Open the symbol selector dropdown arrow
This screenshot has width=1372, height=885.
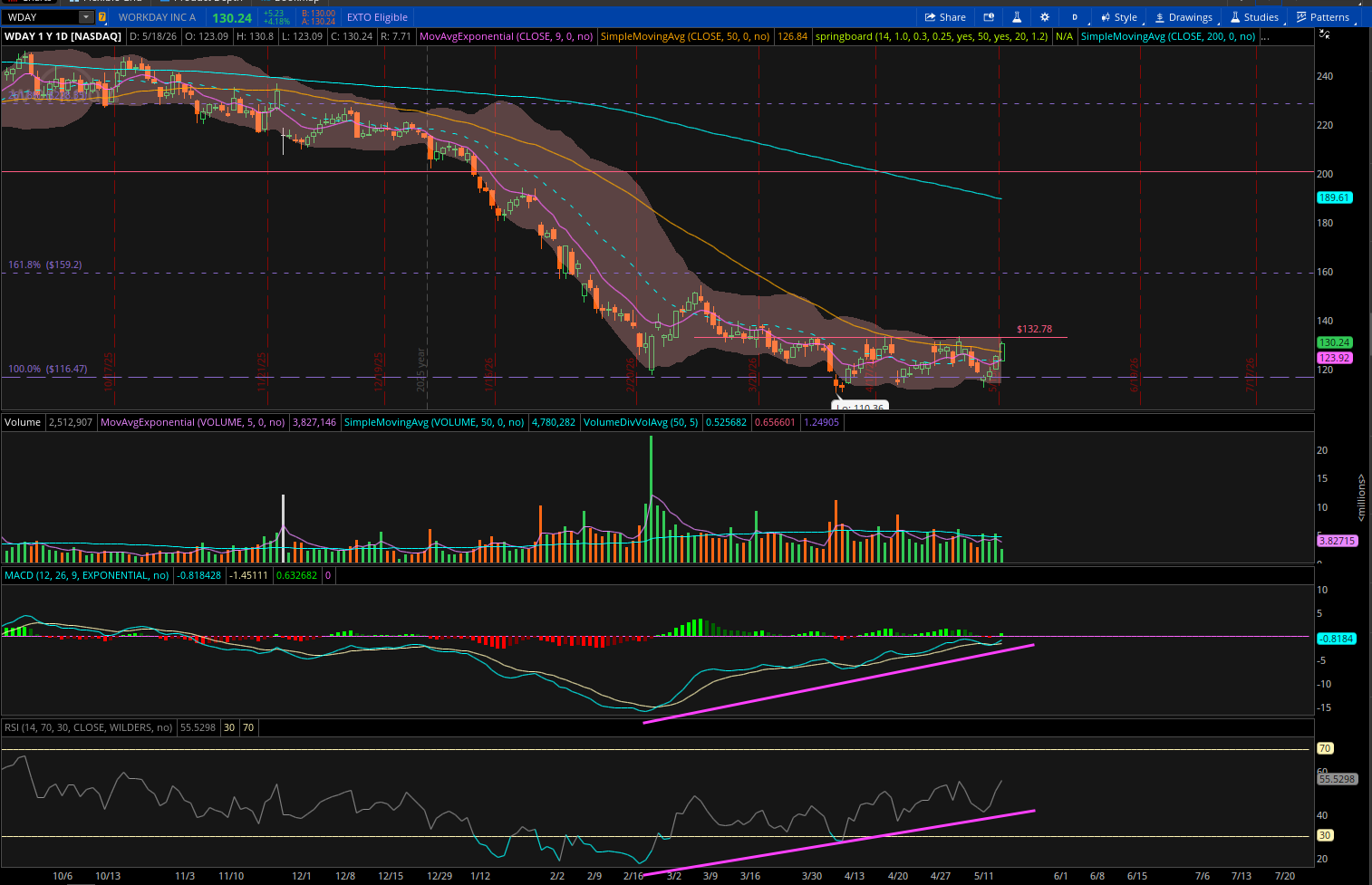click(86, 17)
